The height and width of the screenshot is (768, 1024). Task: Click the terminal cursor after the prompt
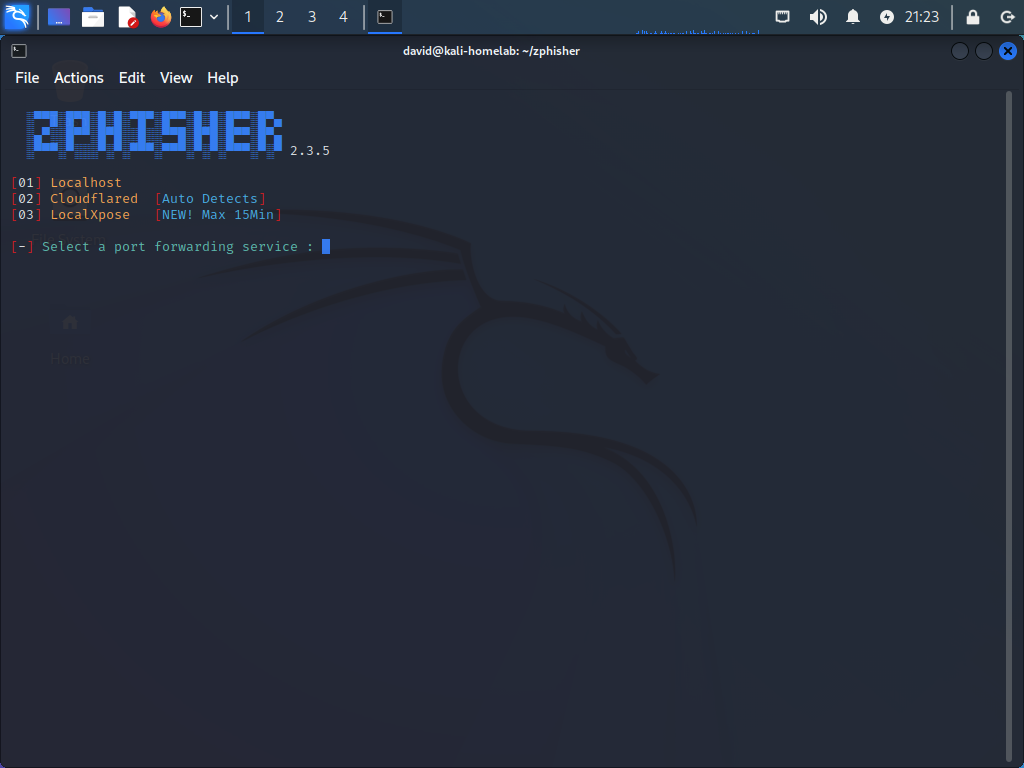326,246
